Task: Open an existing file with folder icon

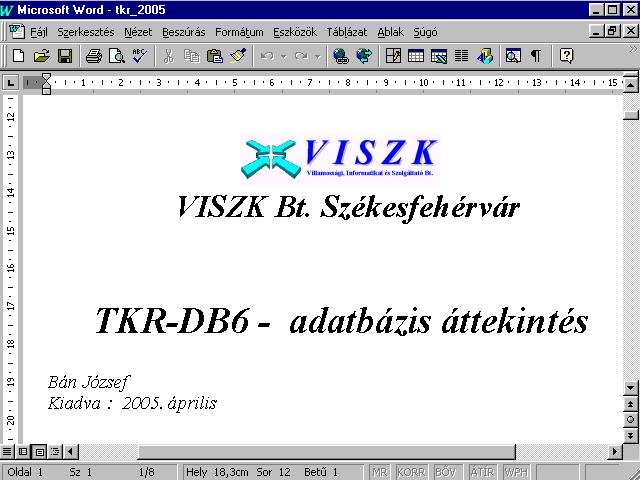Action: pyautogui.click(x=42, y=56)
